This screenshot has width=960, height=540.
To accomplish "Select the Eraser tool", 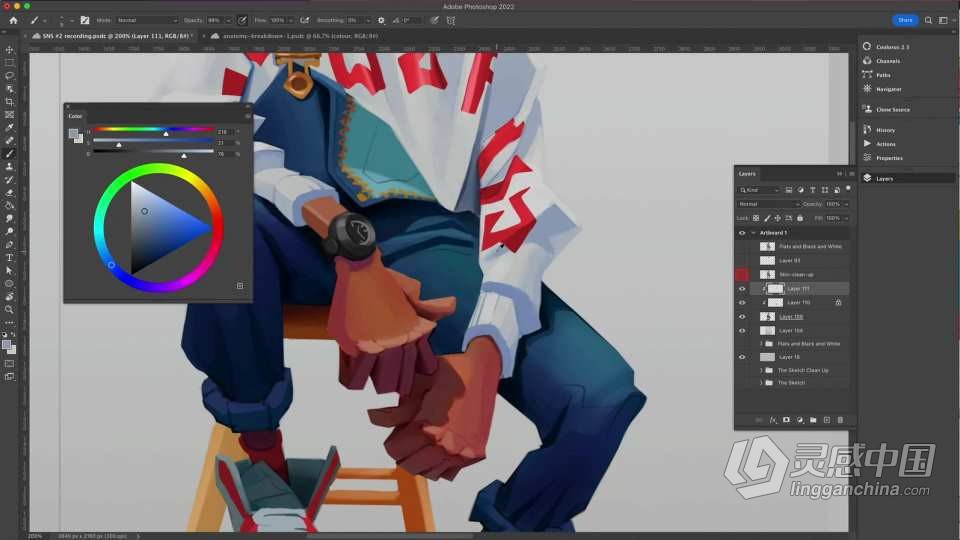I will tap(9, 192).
